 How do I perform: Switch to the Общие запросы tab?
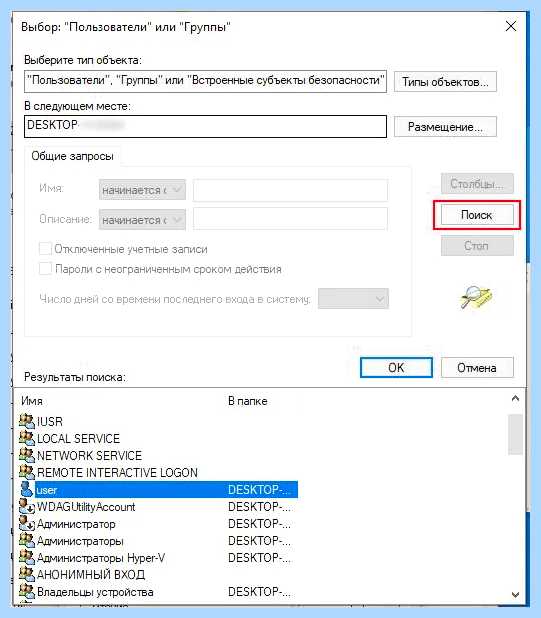(x=73, y=156)
